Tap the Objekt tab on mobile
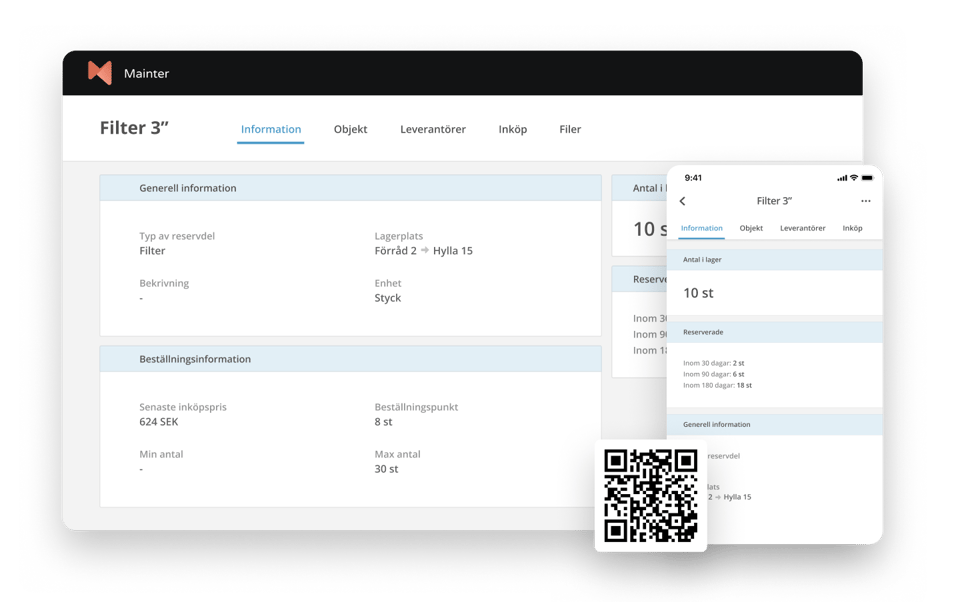960x602 pixels. click(x=751, y=228)
